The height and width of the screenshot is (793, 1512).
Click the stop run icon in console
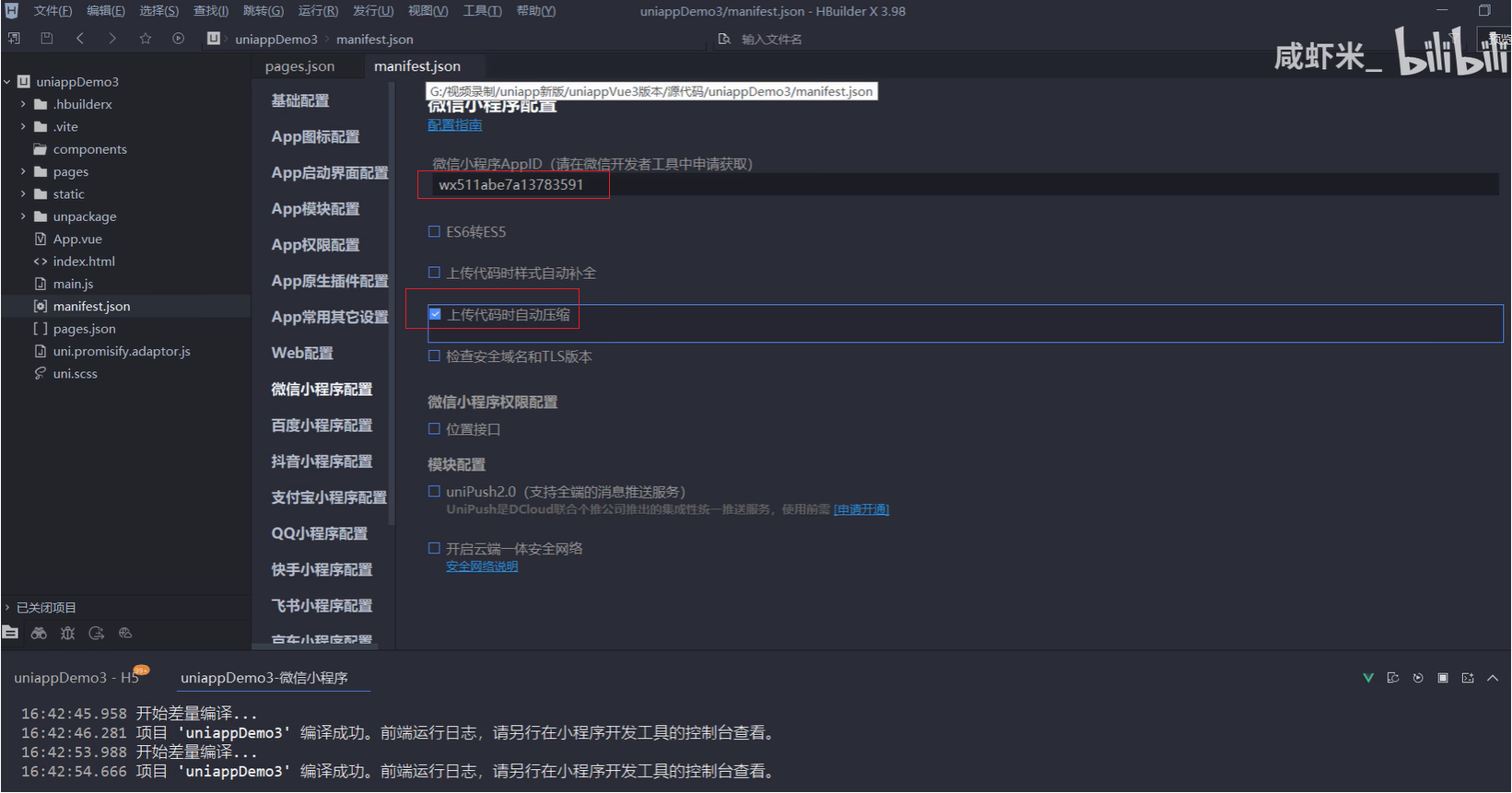(1443, 678)
